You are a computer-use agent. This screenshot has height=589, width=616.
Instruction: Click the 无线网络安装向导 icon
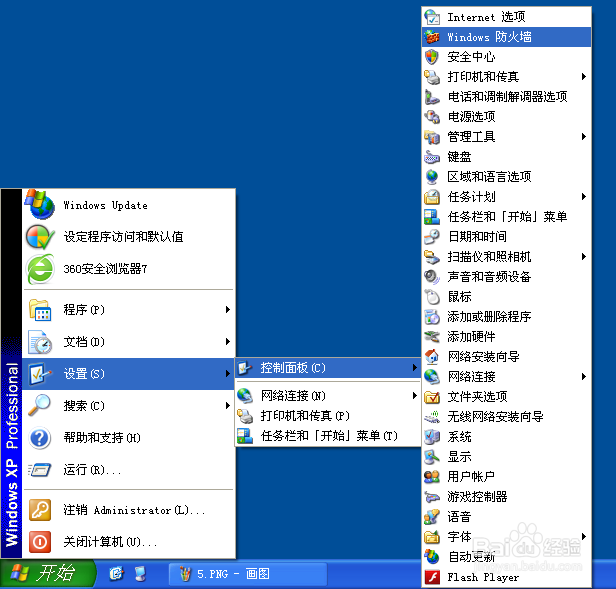point(432,417)
